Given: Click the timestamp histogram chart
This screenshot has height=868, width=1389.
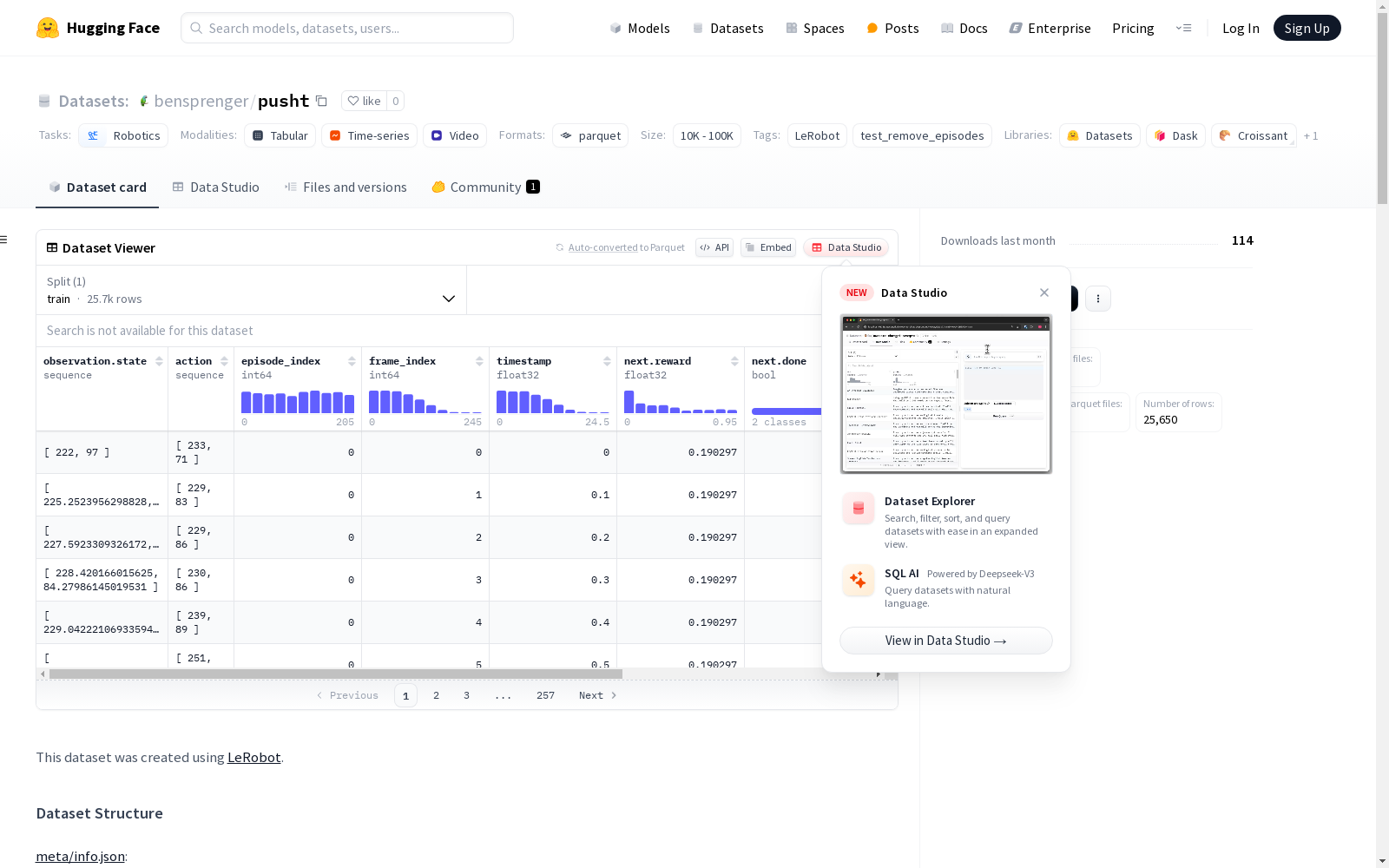Looking at the screenshot, I should point(553,402).
